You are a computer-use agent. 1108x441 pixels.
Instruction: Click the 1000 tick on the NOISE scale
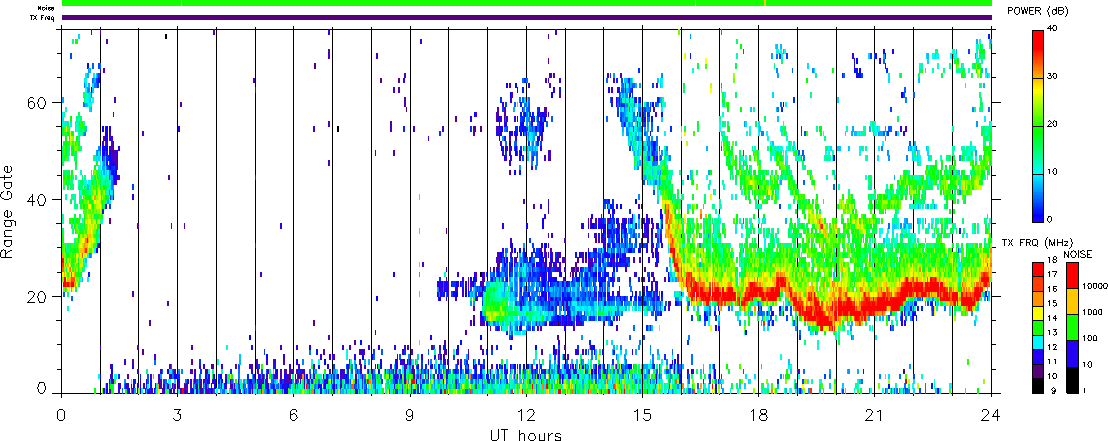(1091, 312)
